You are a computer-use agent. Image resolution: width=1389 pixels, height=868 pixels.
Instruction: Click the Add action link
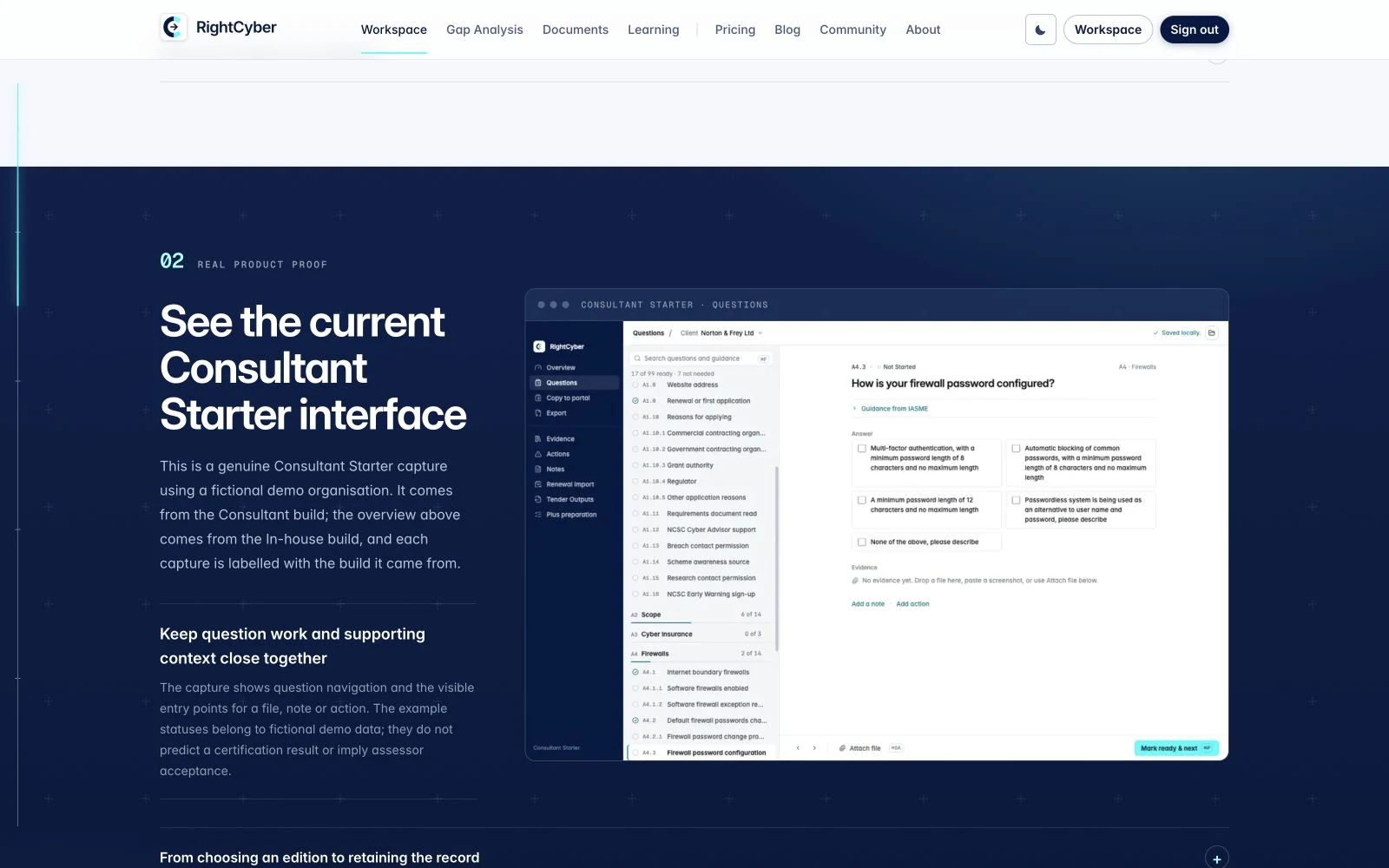click(912, 604)
